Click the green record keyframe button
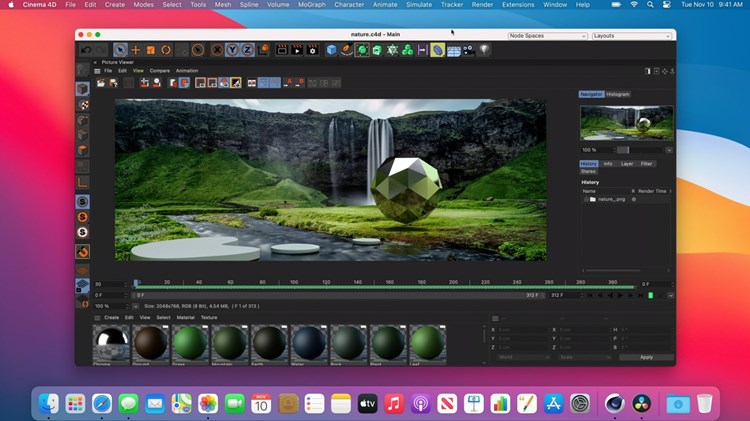The height and width of the screenshot is (421, 750). pyautogui.click(x=651, y=296)
